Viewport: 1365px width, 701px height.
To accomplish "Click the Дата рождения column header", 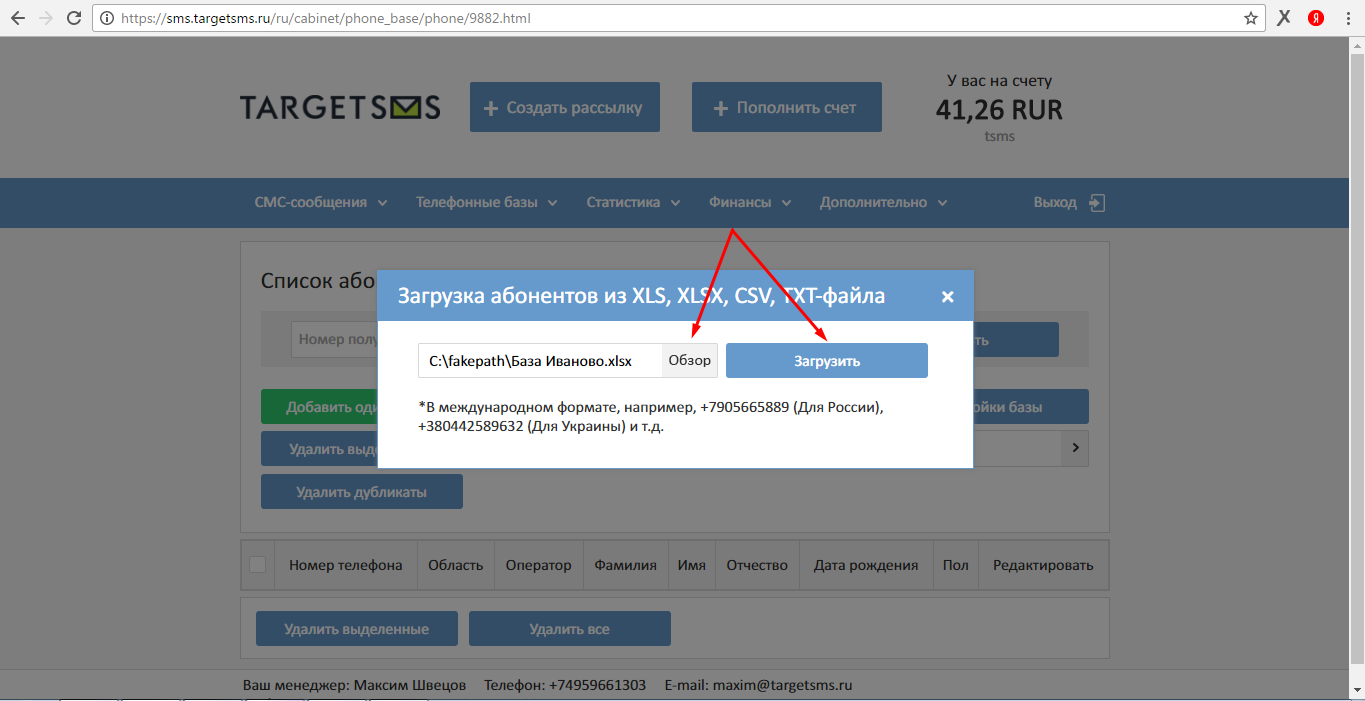I will pos(866,565).
